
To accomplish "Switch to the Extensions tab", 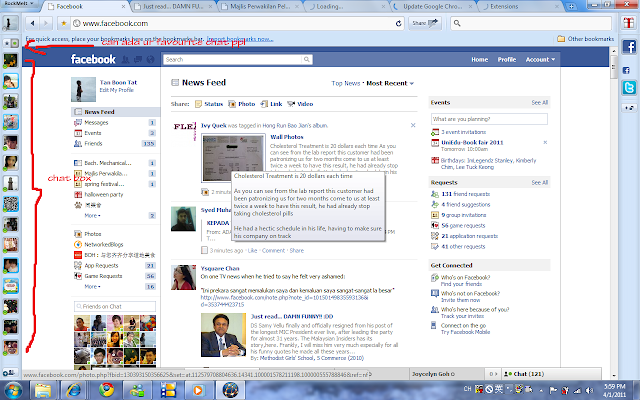I will pyautogui.click(x=519, y=7).
